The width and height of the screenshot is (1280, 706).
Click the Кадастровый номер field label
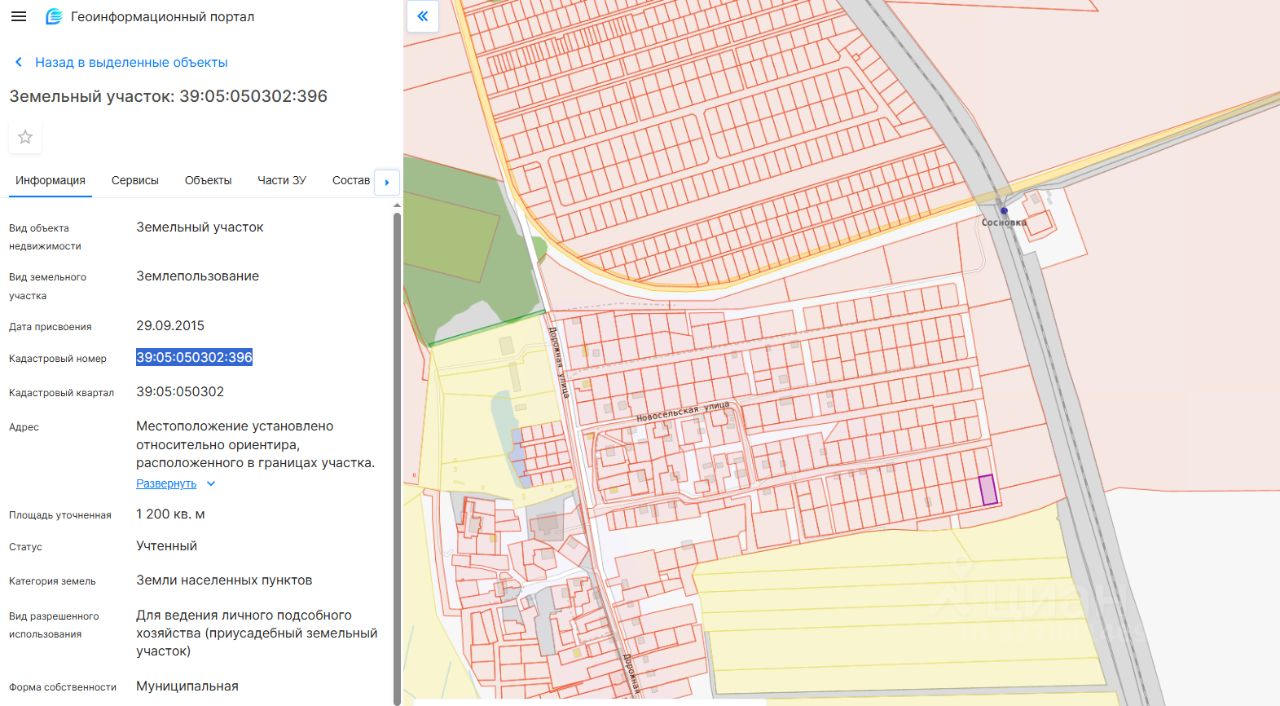pyautogui.click(x=57, y=358)
